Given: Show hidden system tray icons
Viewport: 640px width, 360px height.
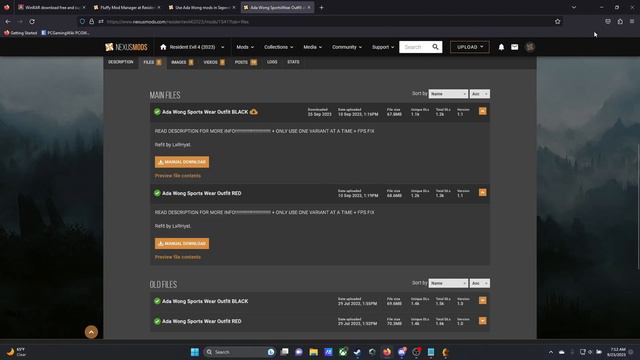Looking at the screenshot, I should click(x=551, y=352).
